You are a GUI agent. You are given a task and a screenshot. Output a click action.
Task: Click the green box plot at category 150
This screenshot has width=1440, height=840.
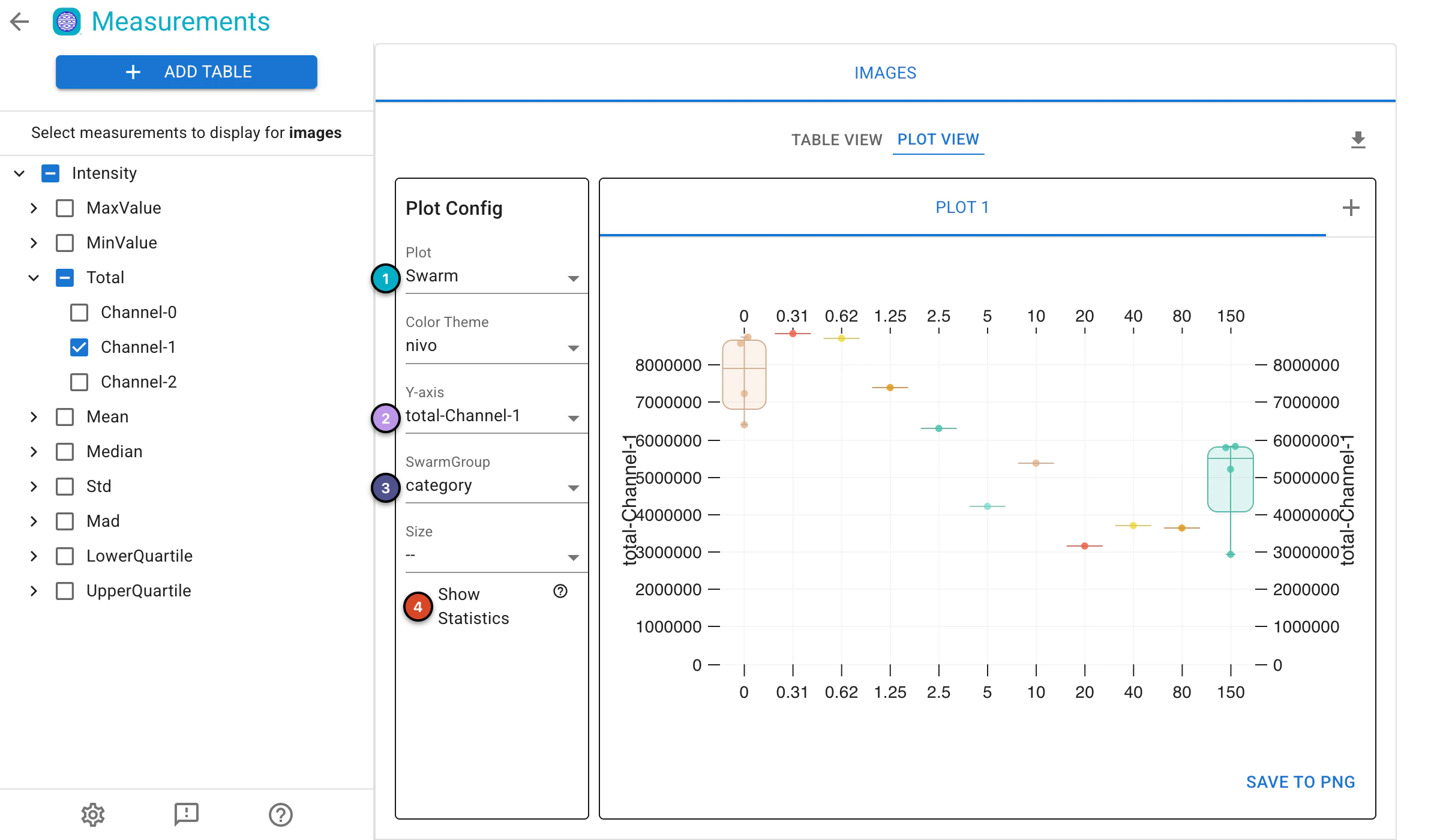(1231, 479)
